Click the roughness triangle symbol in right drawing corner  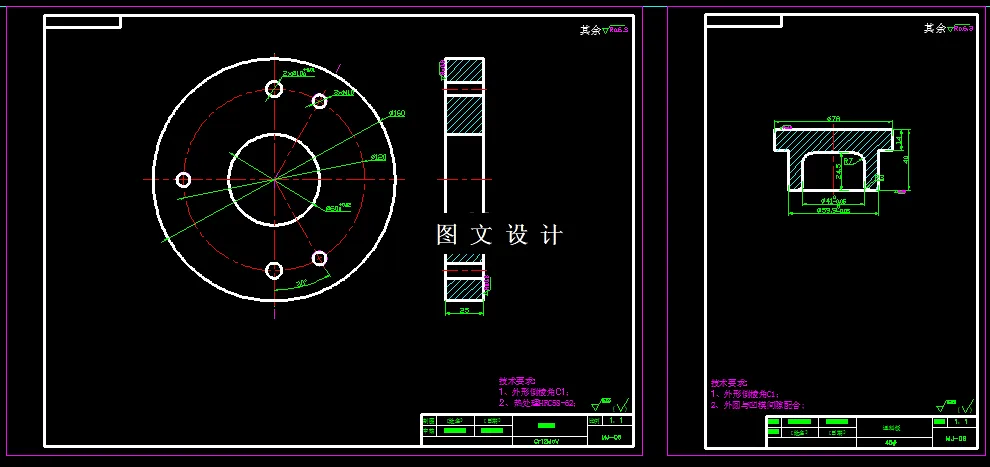point(946,404)
